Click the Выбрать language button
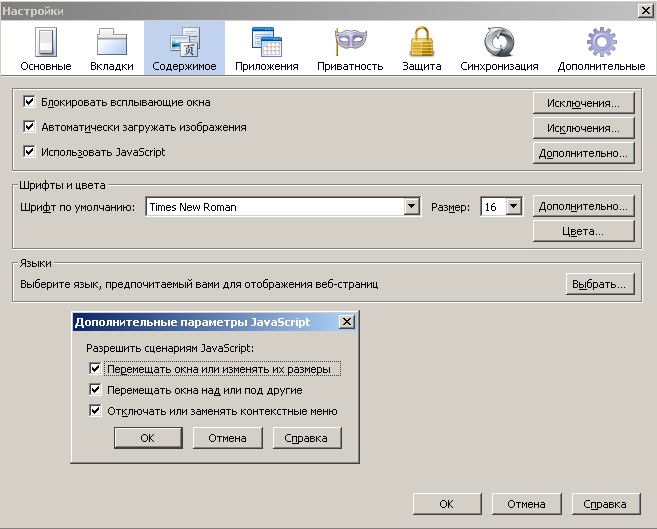 (x=600, y=284)
